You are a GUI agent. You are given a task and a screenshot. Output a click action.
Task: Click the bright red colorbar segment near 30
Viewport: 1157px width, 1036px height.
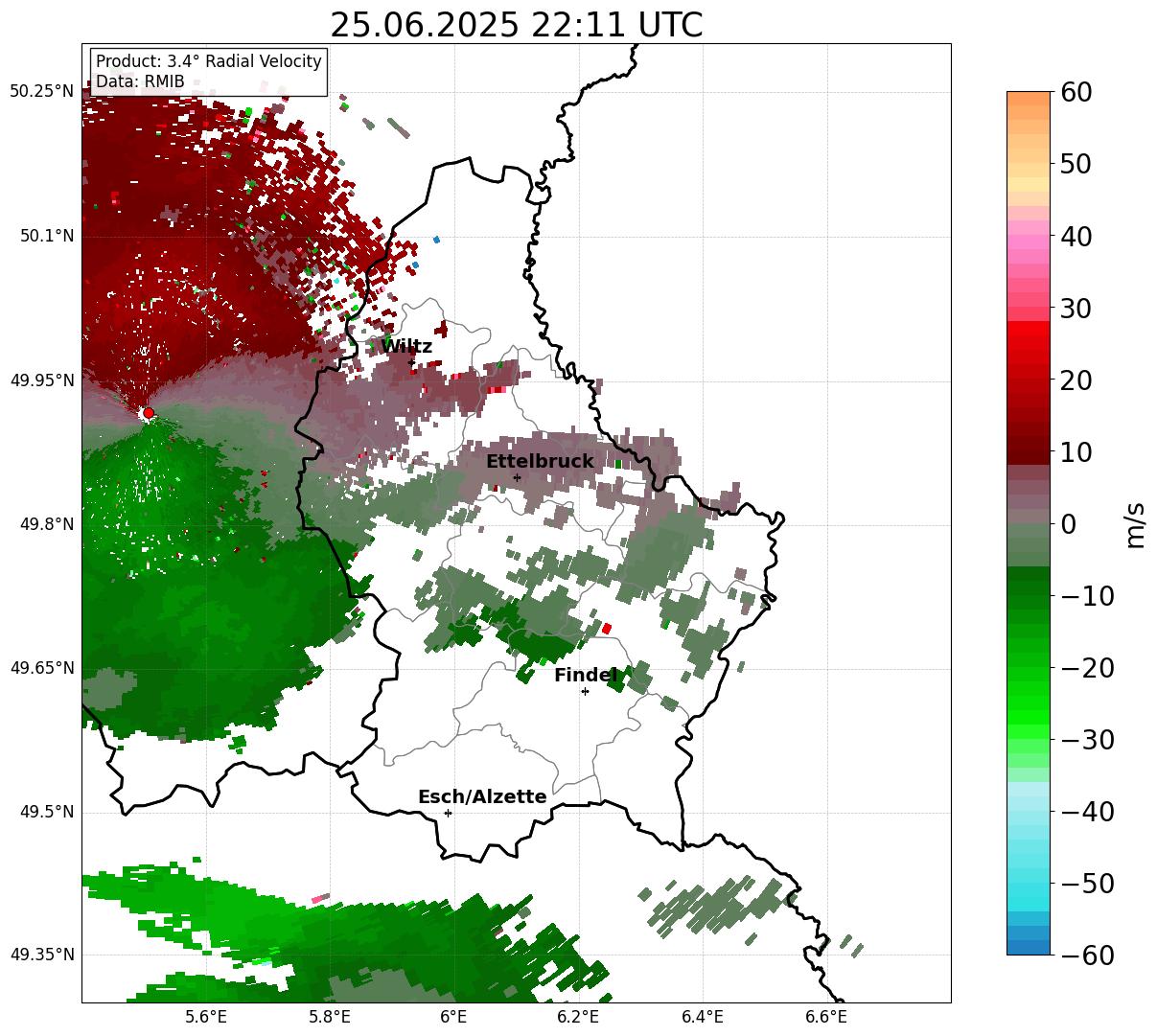tap(1029, 328)
